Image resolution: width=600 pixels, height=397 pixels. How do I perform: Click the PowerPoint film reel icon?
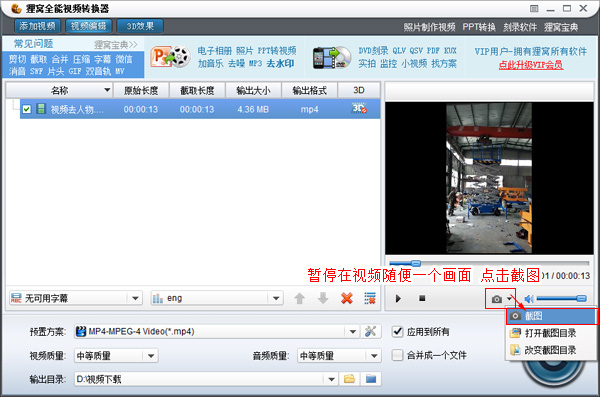(x=171, y=57)
